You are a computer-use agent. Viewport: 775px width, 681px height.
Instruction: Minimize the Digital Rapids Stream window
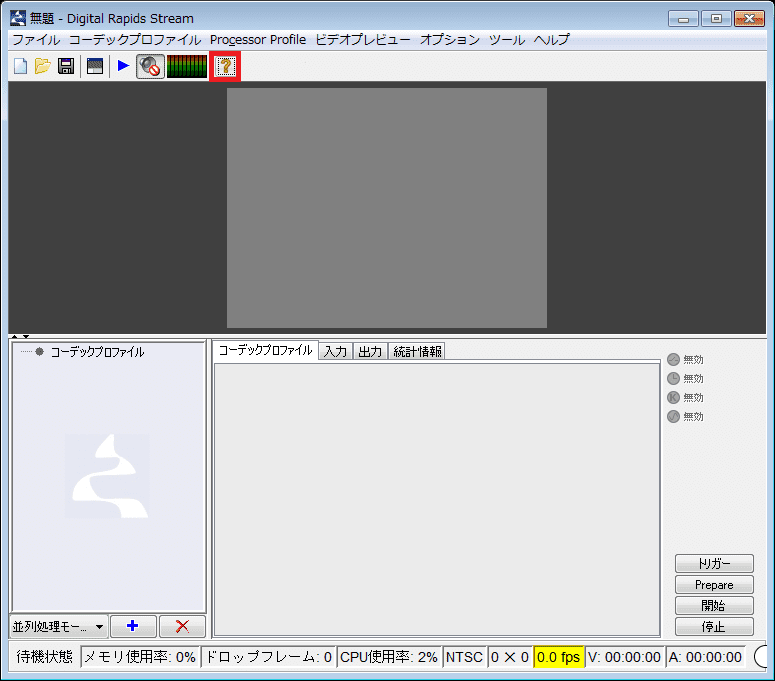[684, 19]
